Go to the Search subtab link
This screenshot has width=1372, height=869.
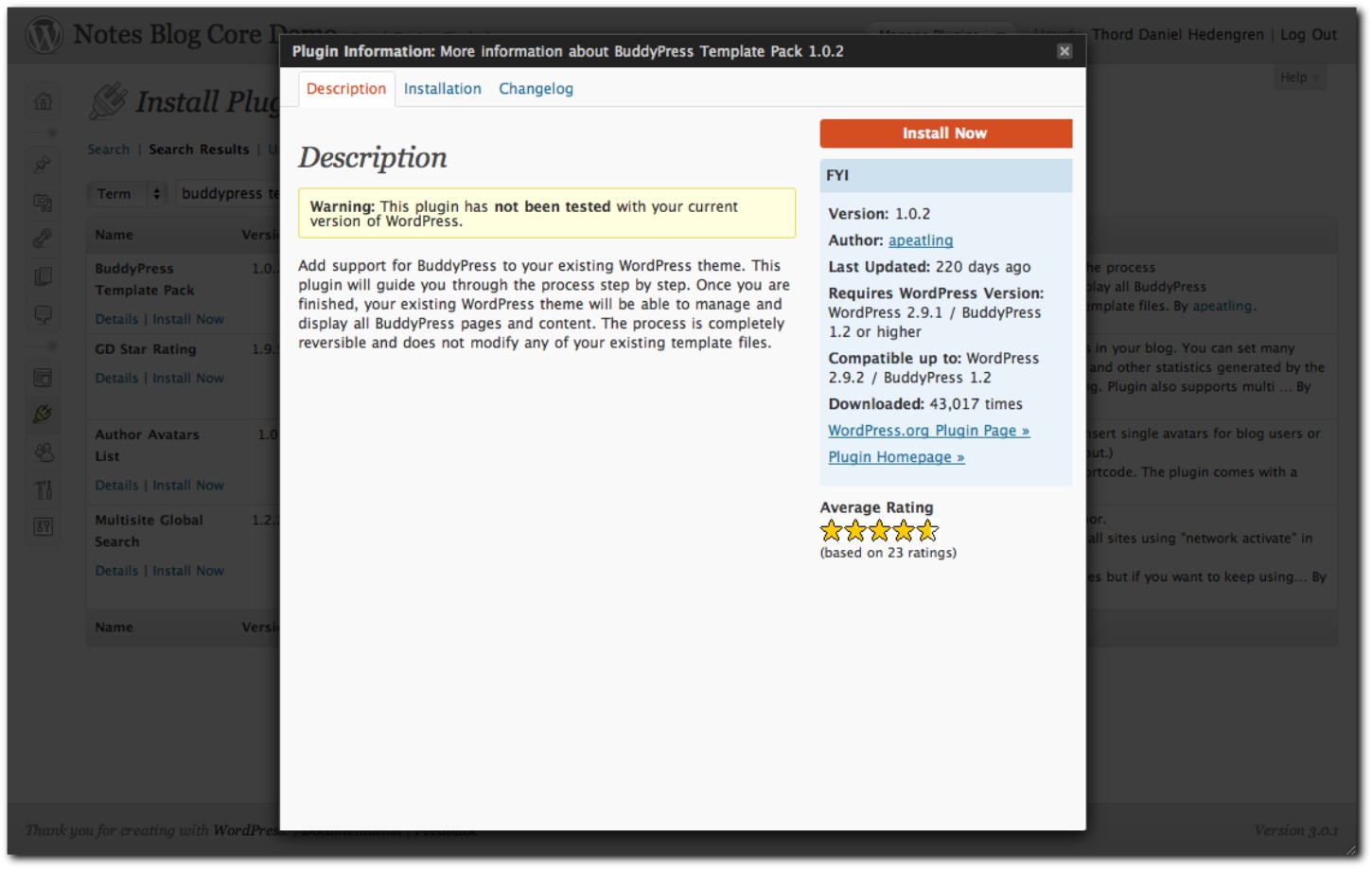click(x=109, y=150)
